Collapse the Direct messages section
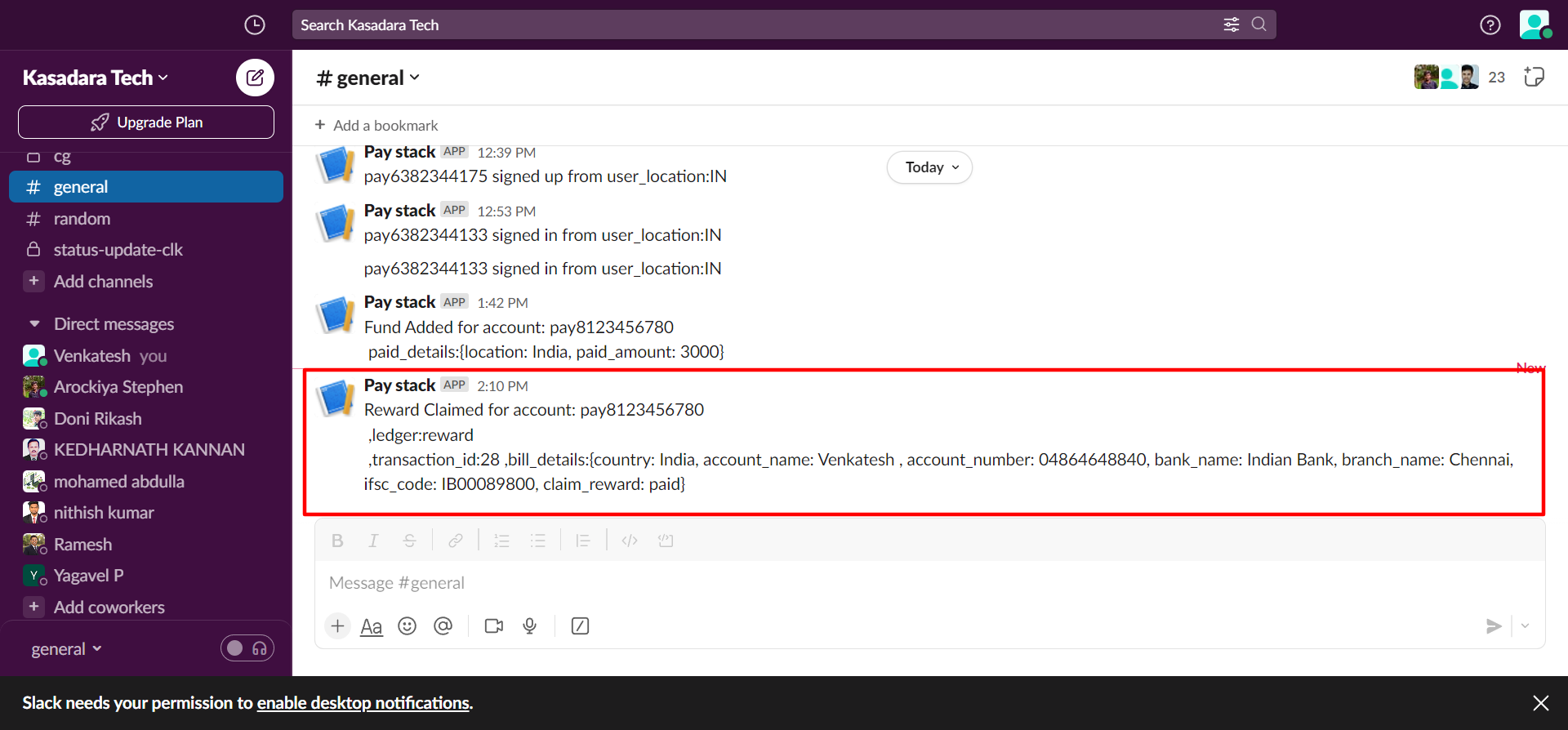1568x730 pixels. point(34,324)
